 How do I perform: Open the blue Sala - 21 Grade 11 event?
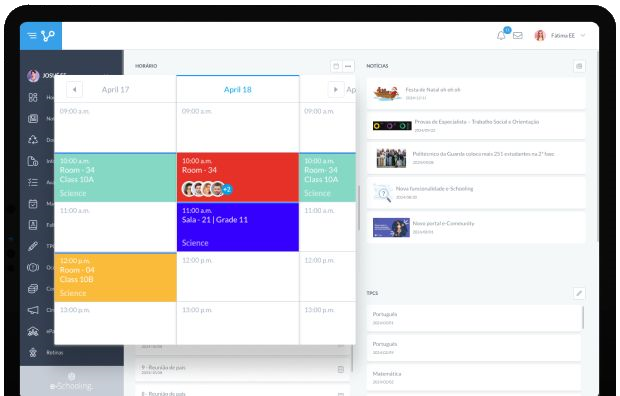click(238, 227)
